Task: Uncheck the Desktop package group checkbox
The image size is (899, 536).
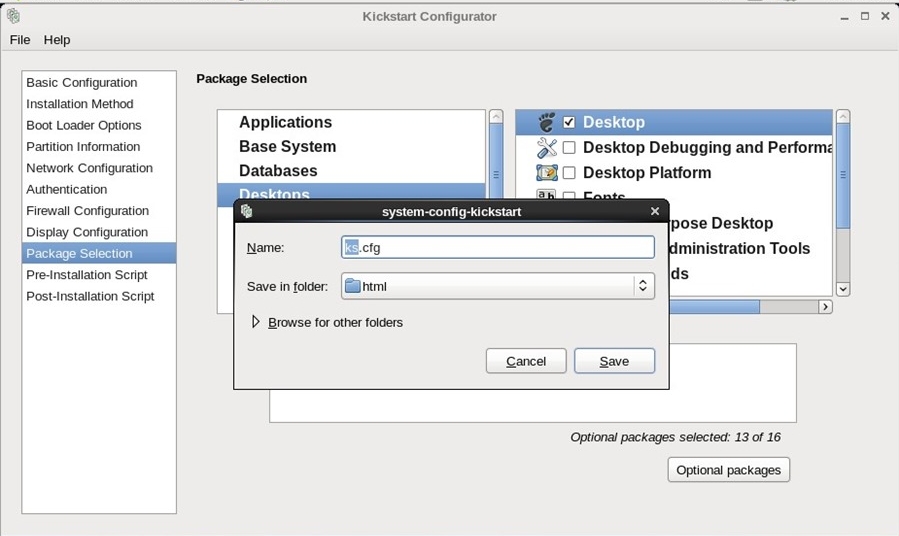Action: point(569,122)
